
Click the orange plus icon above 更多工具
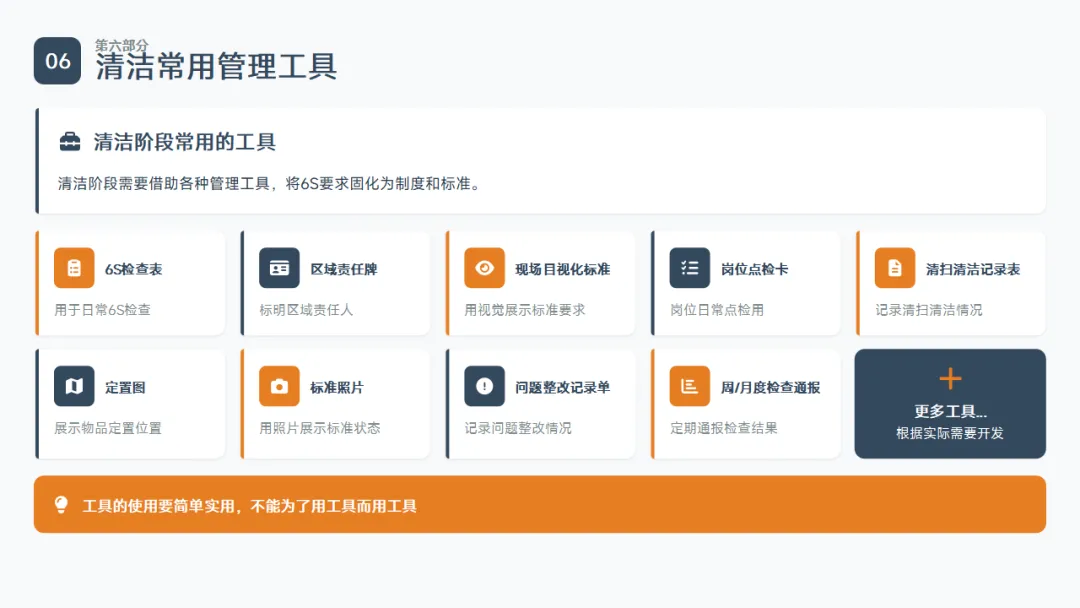click(950, 379)
